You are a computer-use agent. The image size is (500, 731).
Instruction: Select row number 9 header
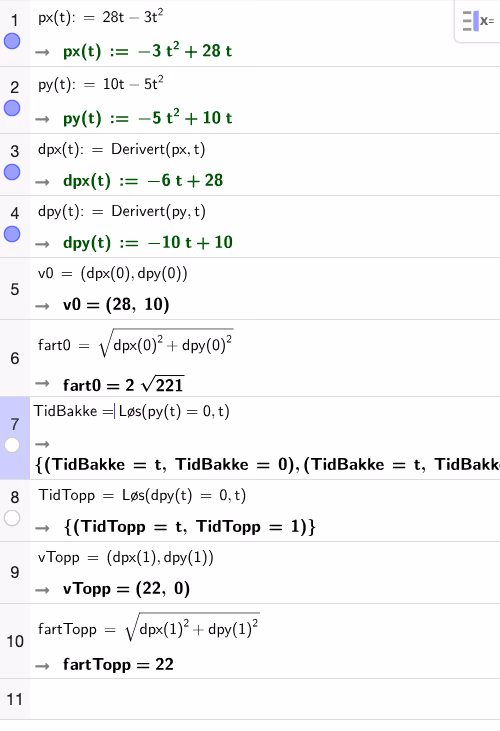coord(15,572)
